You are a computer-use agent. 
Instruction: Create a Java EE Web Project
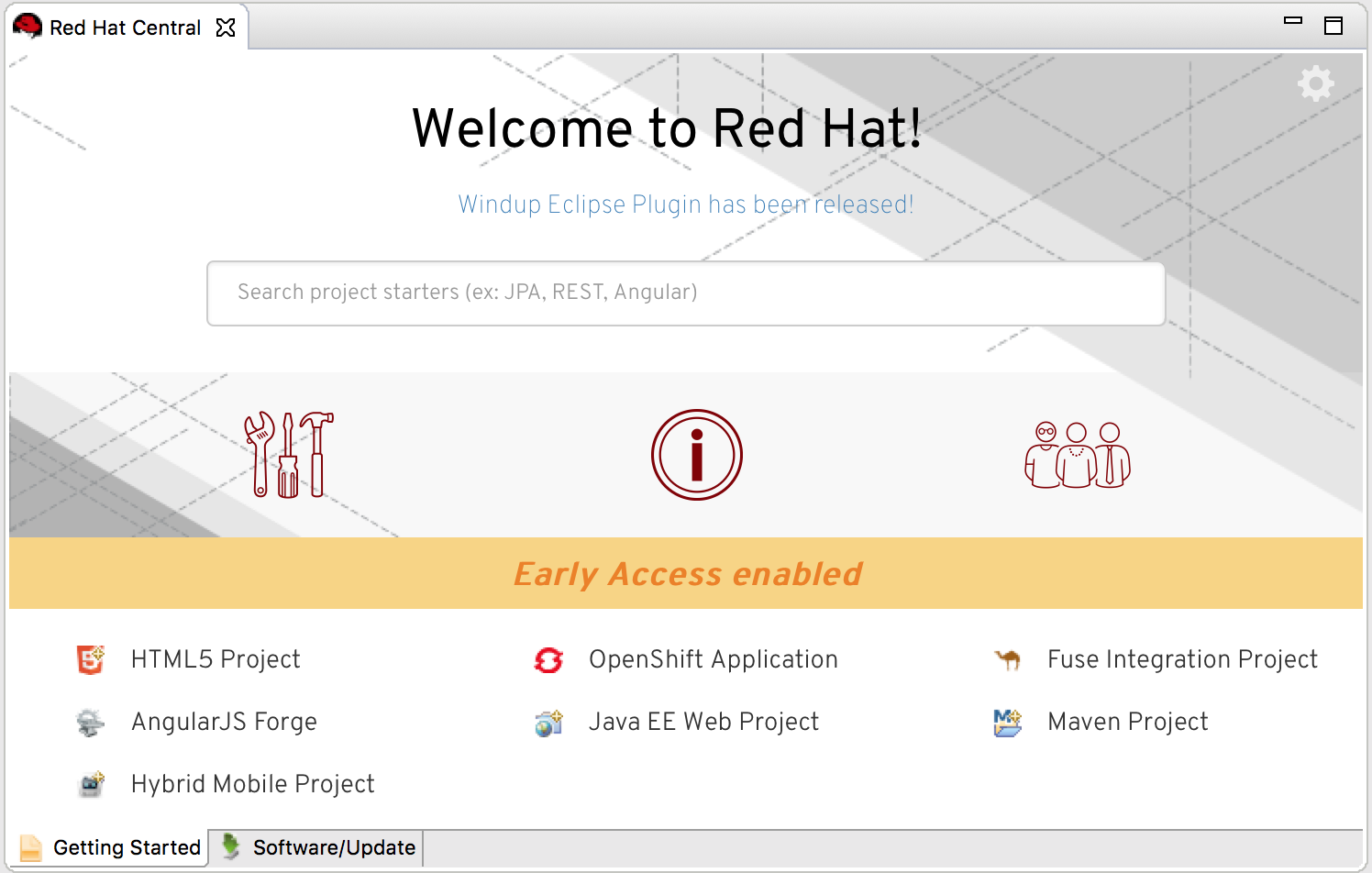coord(703,722)
